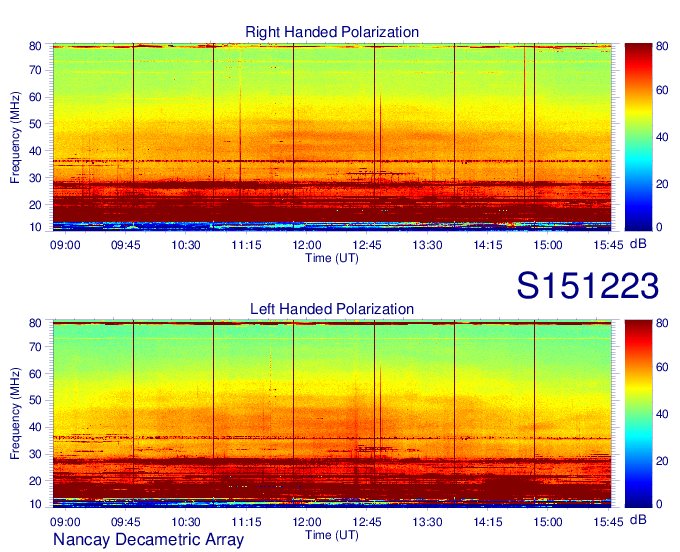
Task: Click the '13:30' tick on bottom time axis
Action: click(x=427, y=522)
